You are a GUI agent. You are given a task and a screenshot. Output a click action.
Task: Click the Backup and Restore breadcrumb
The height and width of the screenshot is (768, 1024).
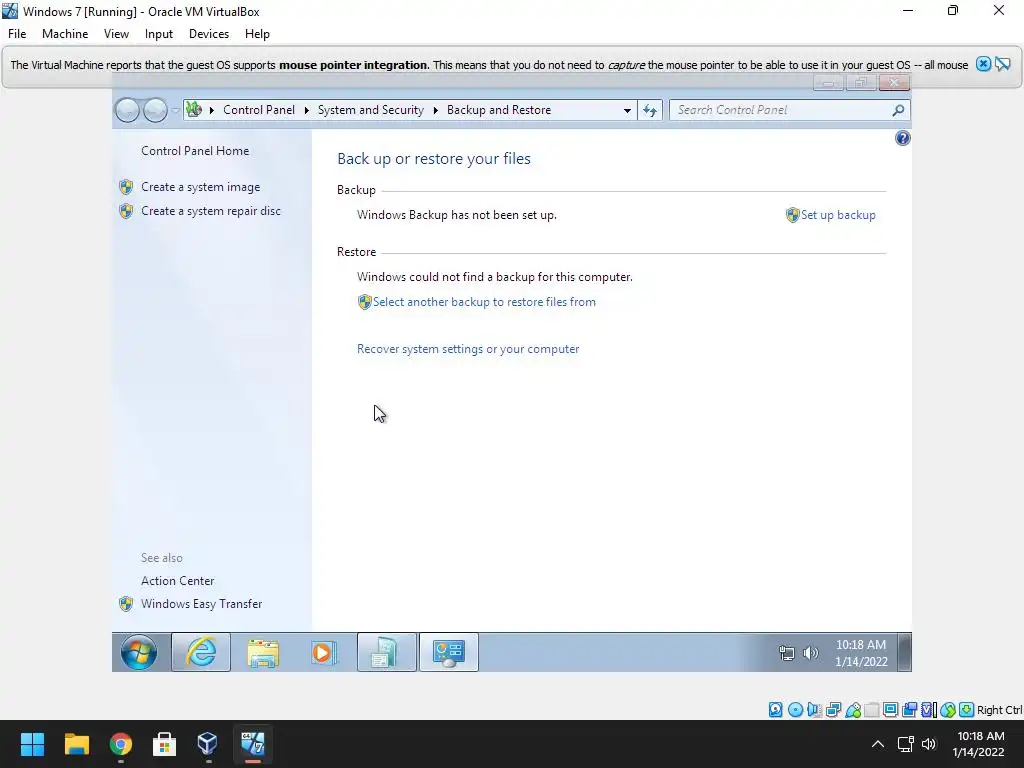(x=499, y=110)
